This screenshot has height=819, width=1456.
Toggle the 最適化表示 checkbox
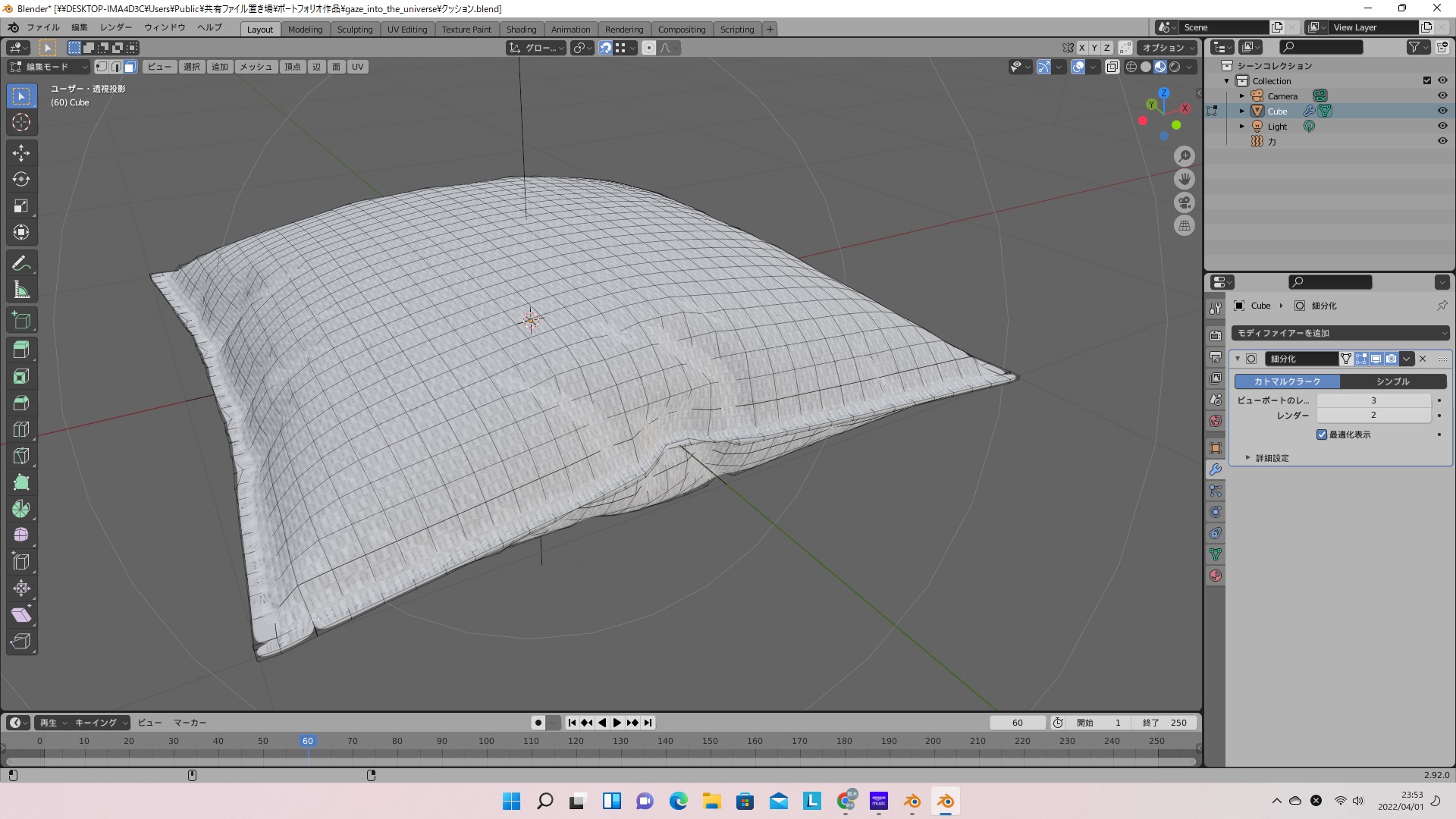point(1322,435)
